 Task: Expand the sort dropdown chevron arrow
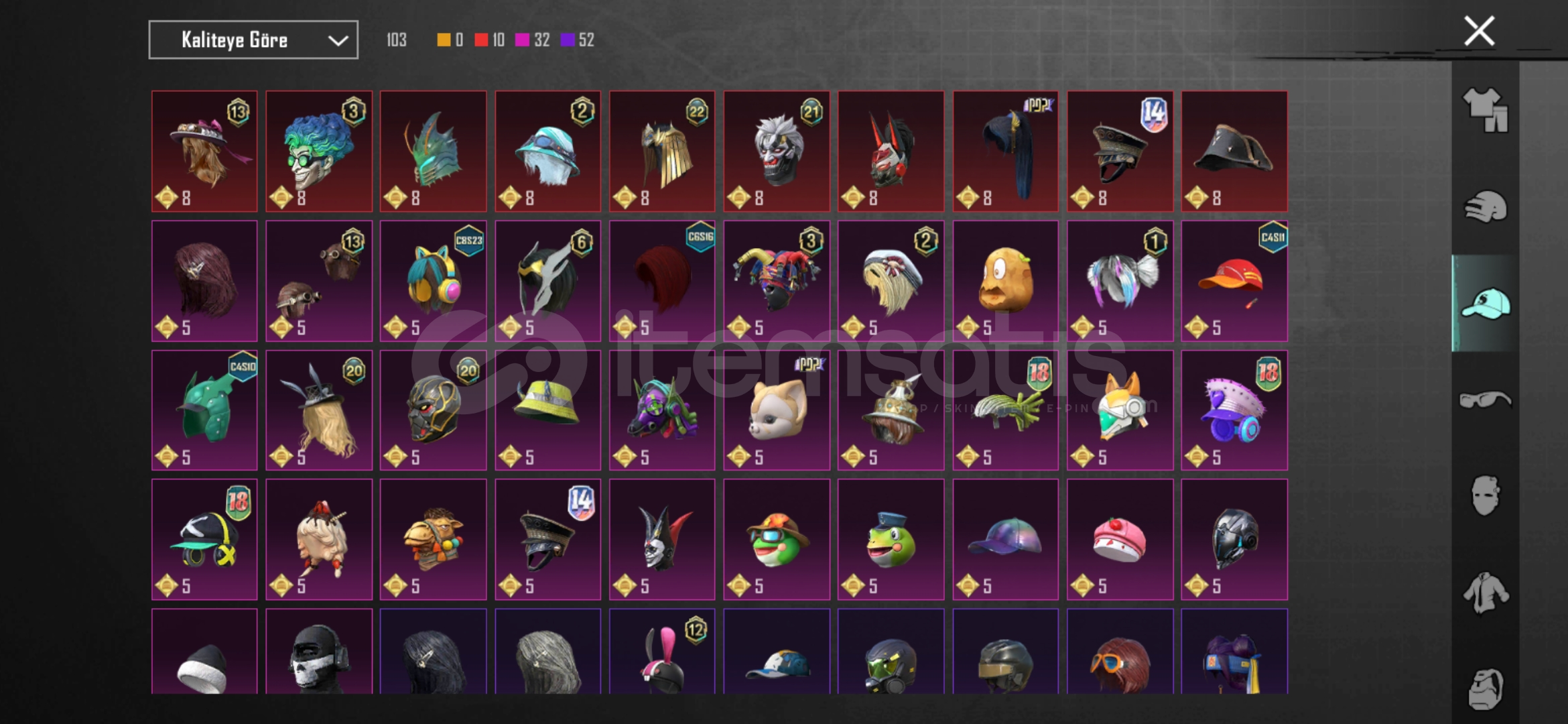coord(338,41)
